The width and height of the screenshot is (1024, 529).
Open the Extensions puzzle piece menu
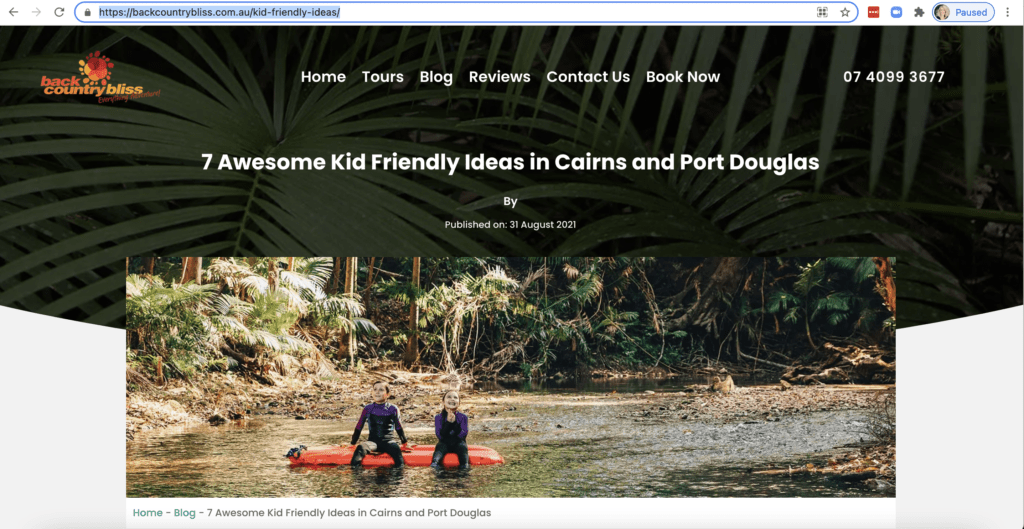919,12
